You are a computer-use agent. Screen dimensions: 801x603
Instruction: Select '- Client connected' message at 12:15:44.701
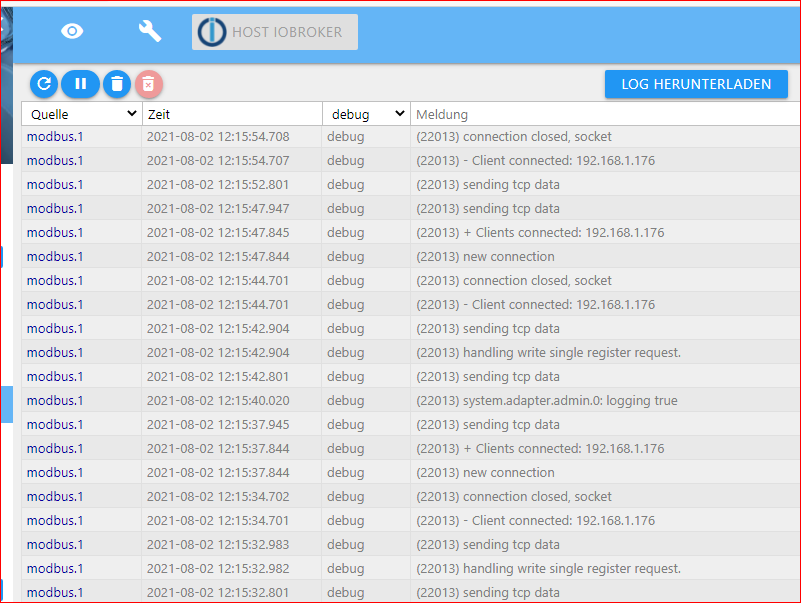click(535, 305)
